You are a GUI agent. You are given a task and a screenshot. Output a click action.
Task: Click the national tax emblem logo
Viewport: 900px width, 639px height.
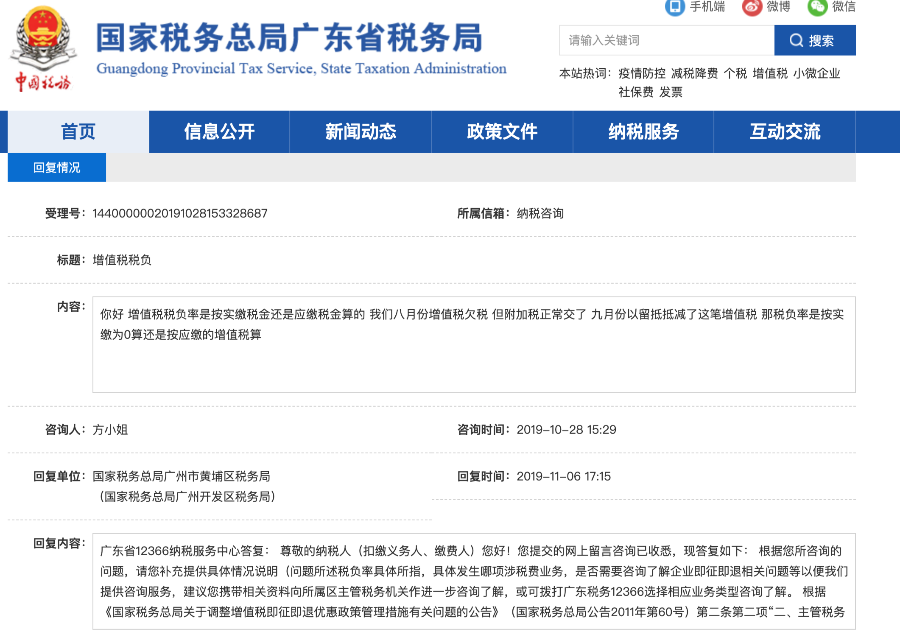pos(43,48)
